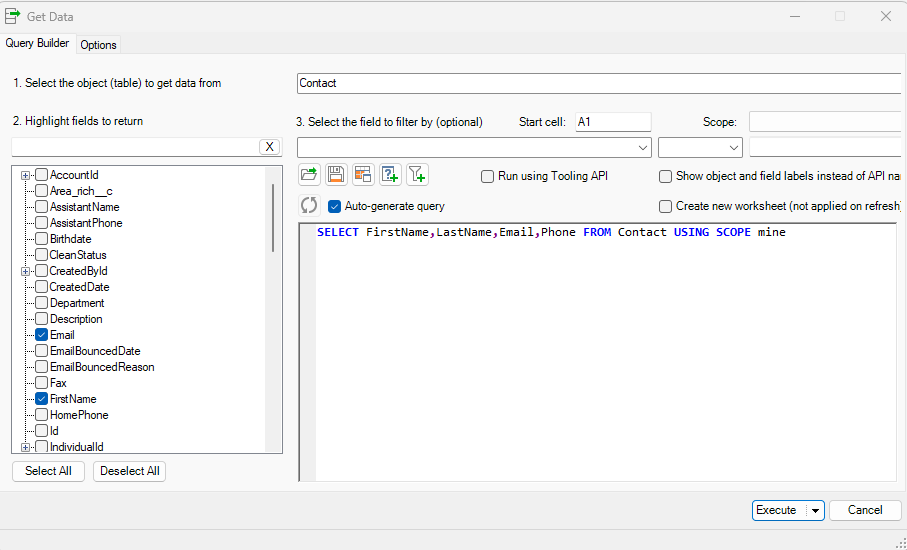
Task: Click the open saved query folder icon
Action: 309,175
